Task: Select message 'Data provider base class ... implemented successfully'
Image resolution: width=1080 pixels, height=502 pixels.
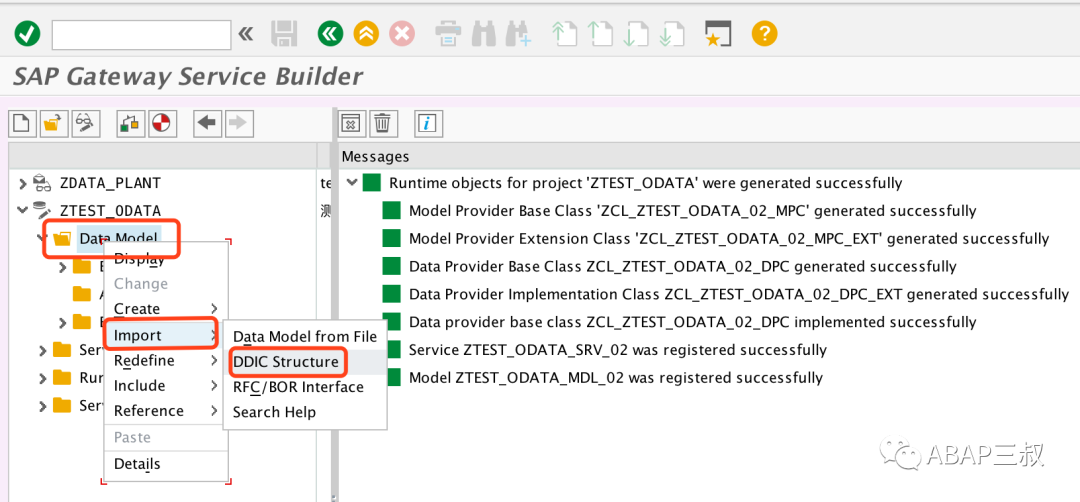Action: [x=692, y=322]
